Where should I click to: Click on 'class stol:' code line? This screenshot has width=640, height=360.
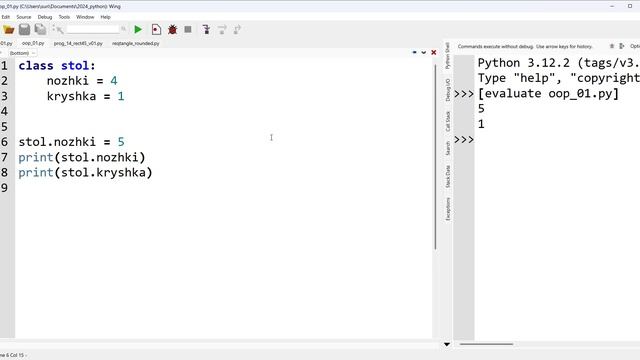(57, 66)
